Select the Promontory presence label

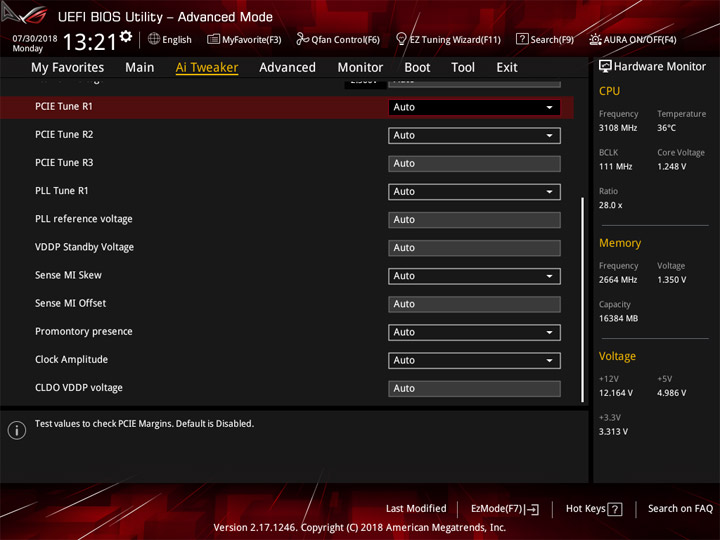(x=84, y=332)
